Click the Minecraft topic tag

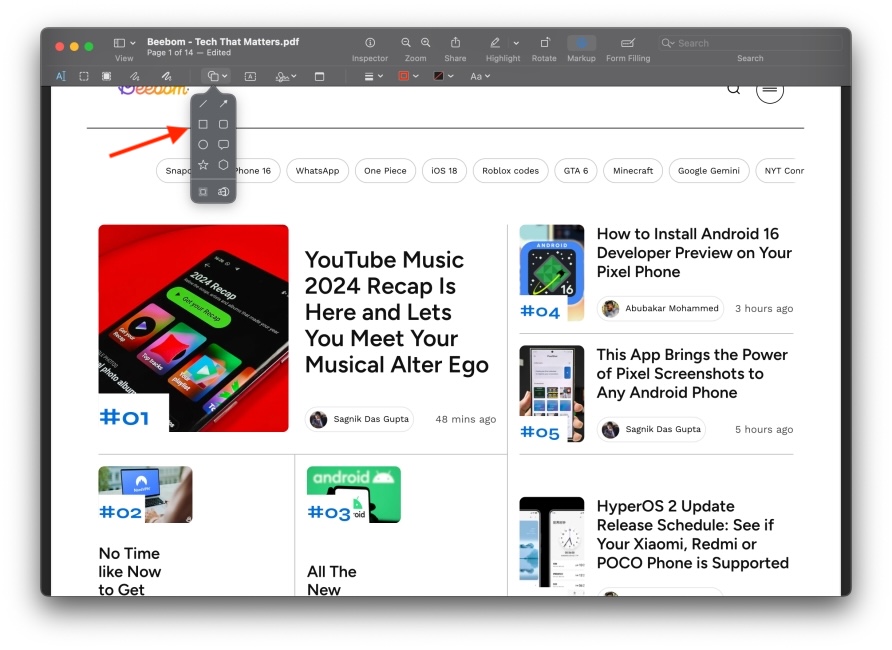click(633, 171)
